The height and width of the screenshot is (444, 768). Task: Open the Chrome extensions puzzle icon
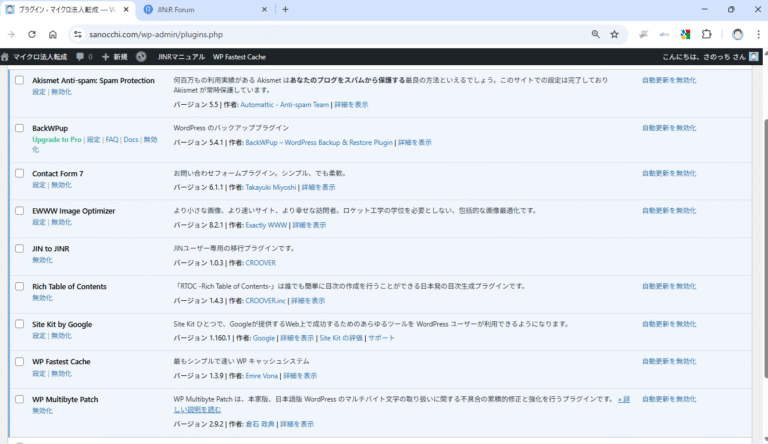(706, 34)
